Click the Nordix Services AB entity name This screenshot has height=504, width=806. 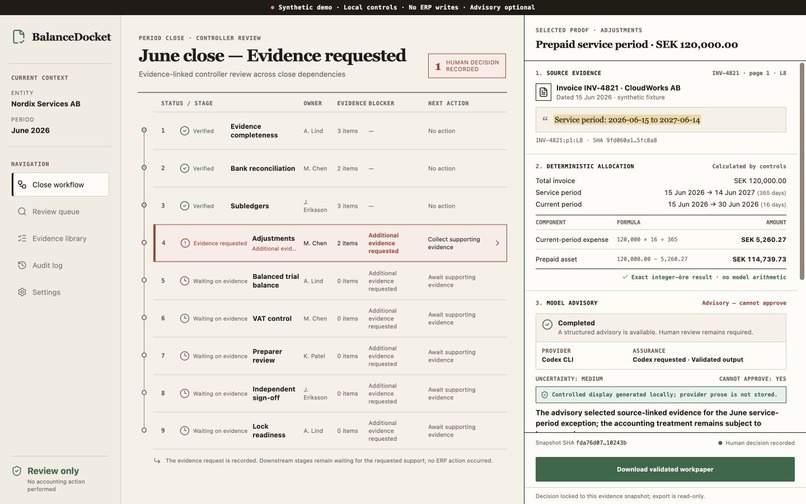coord(46,104)
